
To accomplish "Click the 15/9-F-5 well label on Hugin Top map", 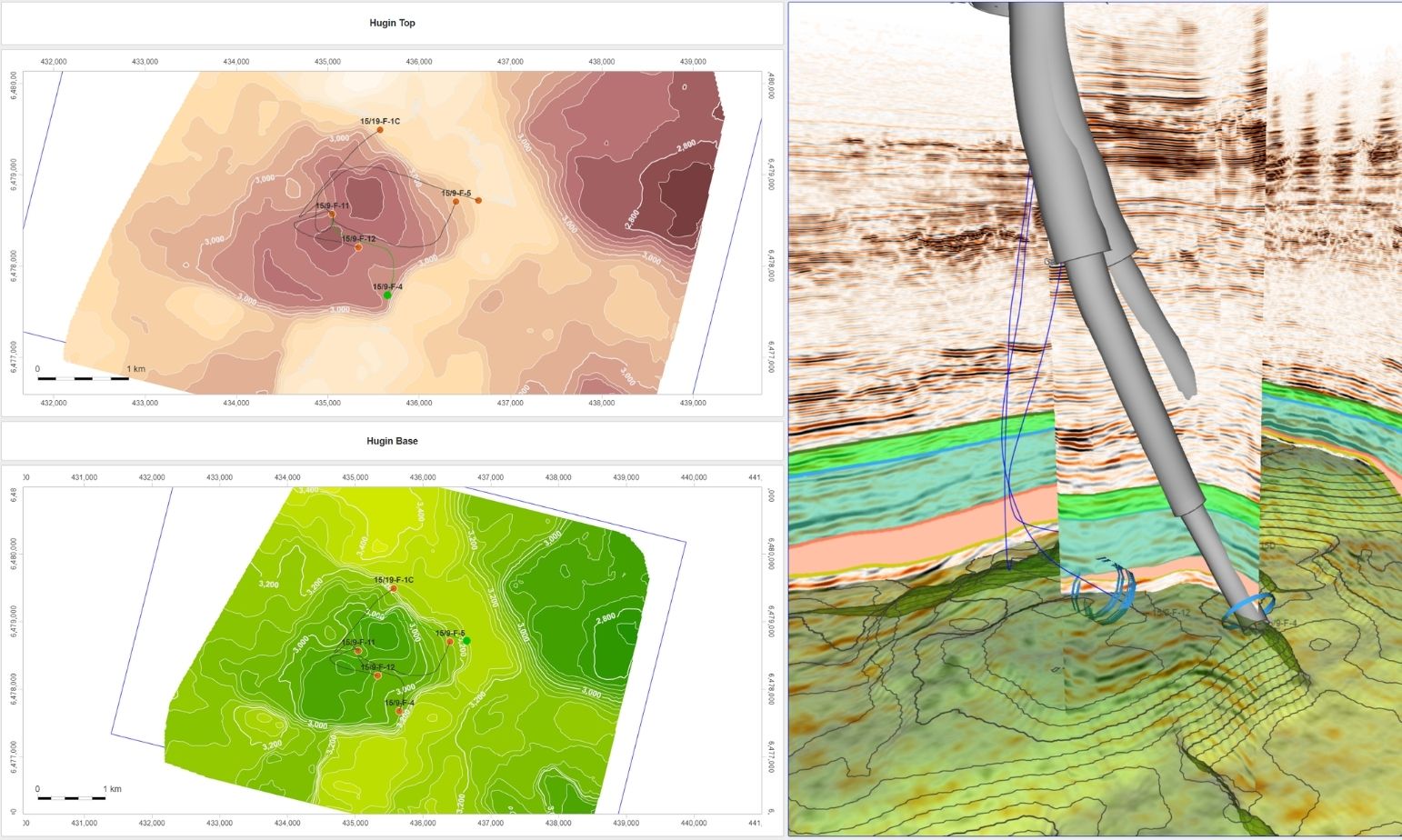I will pos(456,194).
